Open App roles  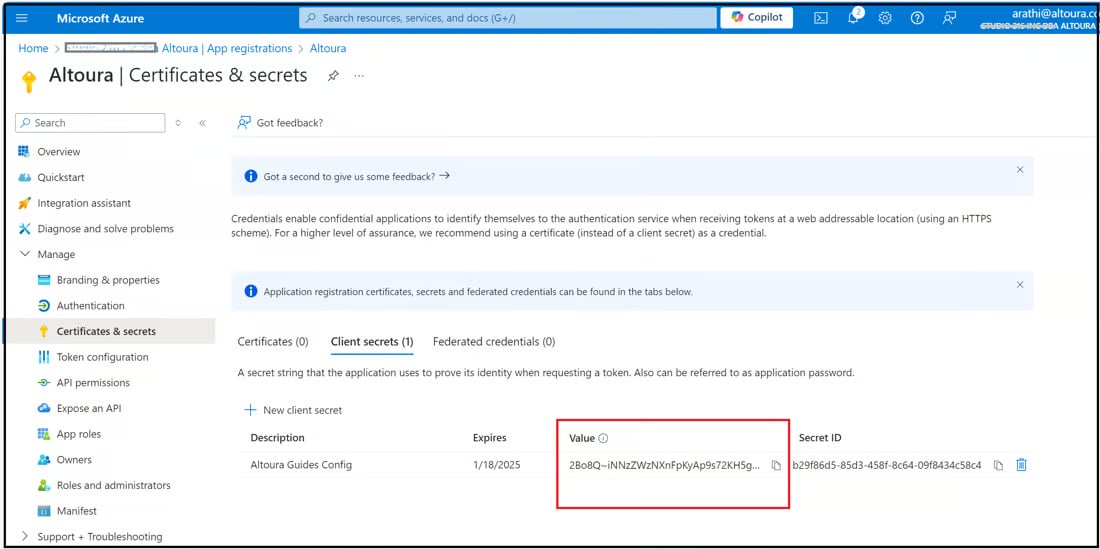pyautogui.click(x=79, y=434)
